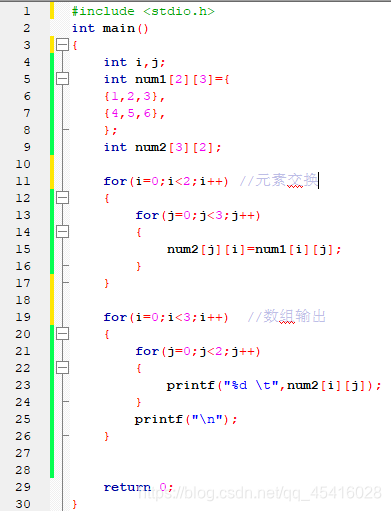Click the printf("\n"); line
The height and width of the screenshot is (511, 391).
[186, 419]
